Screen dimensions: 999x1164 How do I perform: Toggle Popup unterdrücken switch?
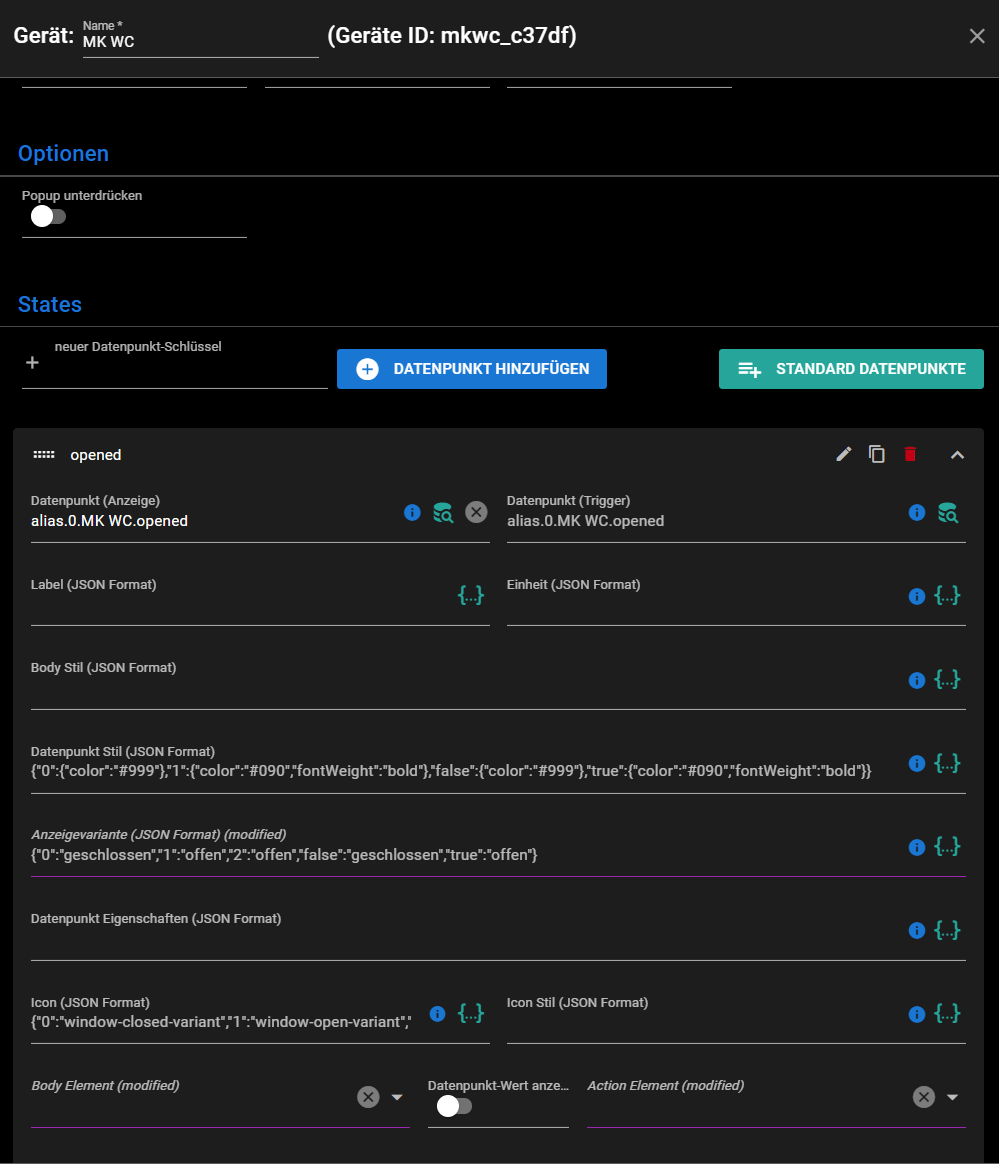point(47,216)
